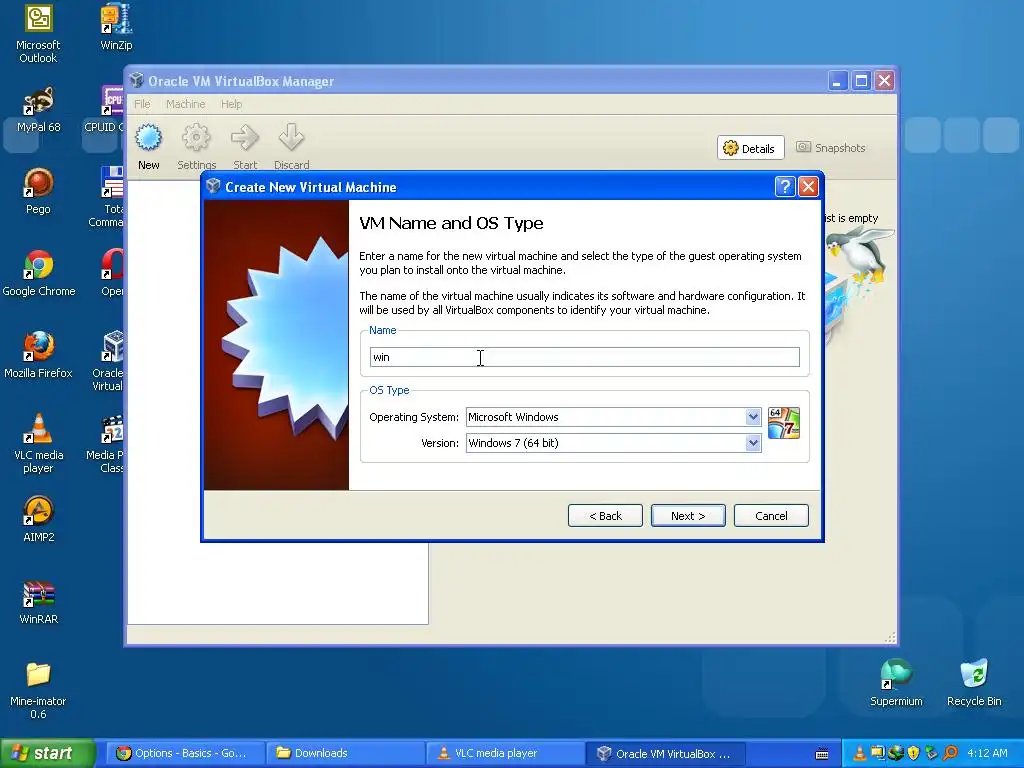Click the Help question mark in dialog title bar
The image size is (1024, 768).
tap(785, 187)
